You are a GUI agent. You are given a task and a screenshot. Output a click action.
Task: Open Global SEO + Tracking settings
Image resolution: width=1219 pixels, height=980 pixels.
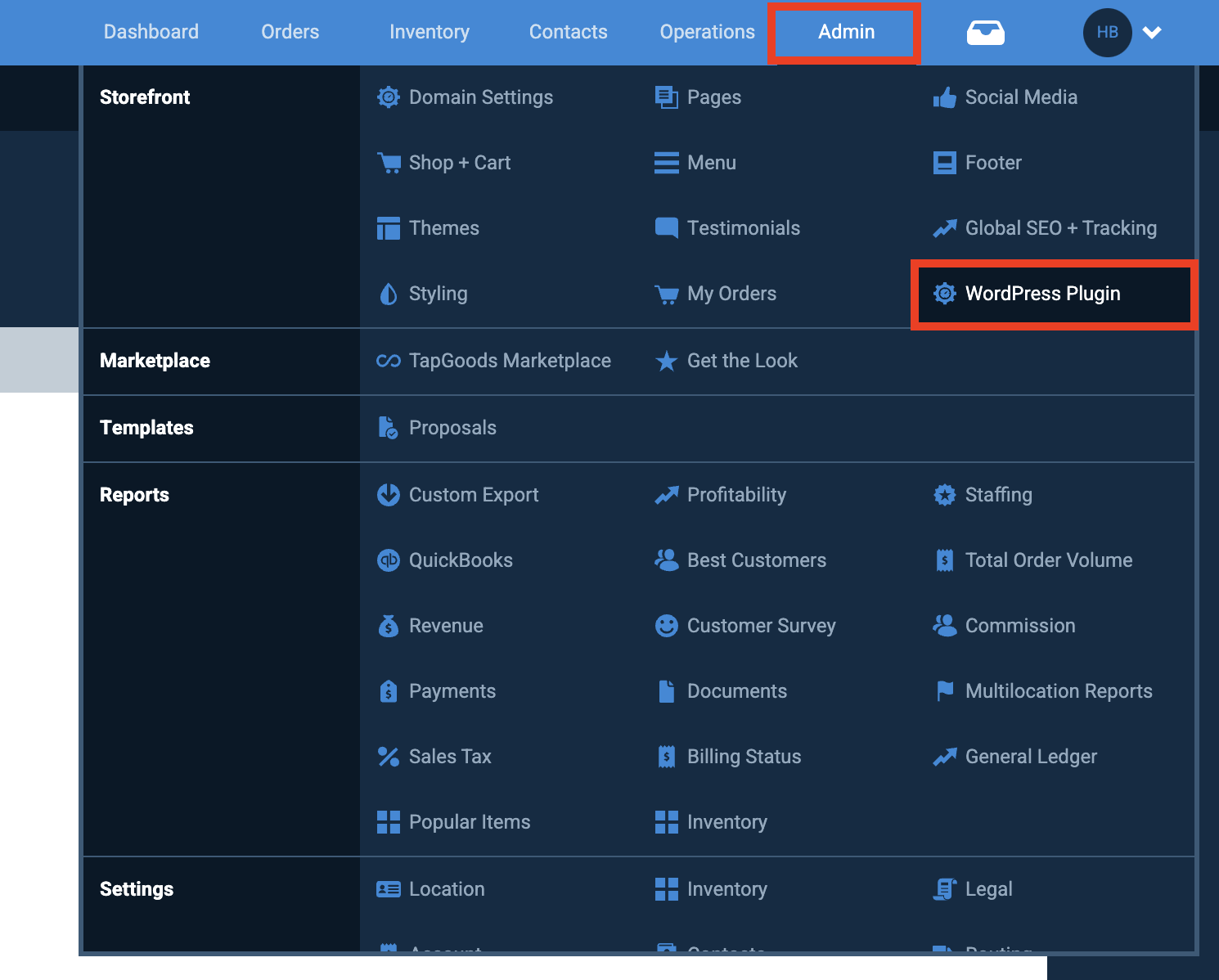[1060, 227]
